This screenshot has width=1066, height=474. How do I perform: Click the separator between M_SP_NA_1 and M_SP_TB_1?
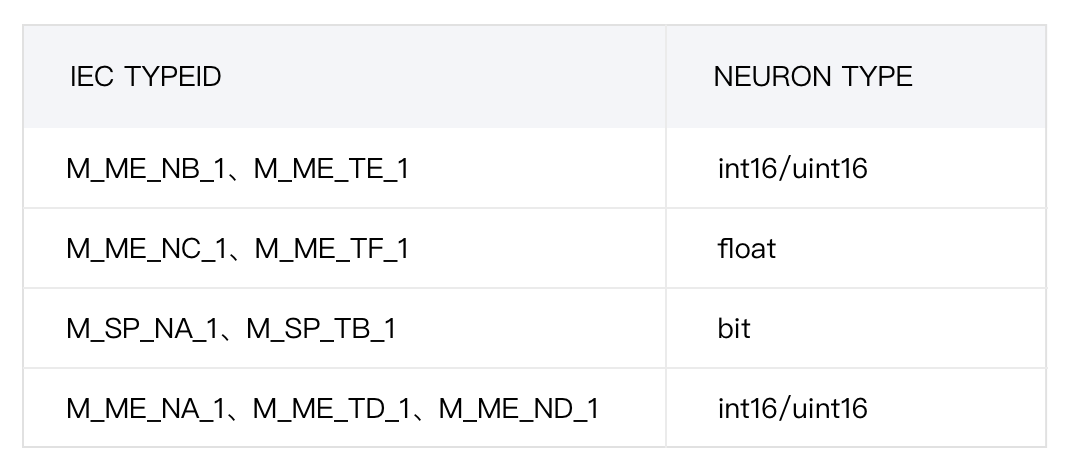point(236,331)
